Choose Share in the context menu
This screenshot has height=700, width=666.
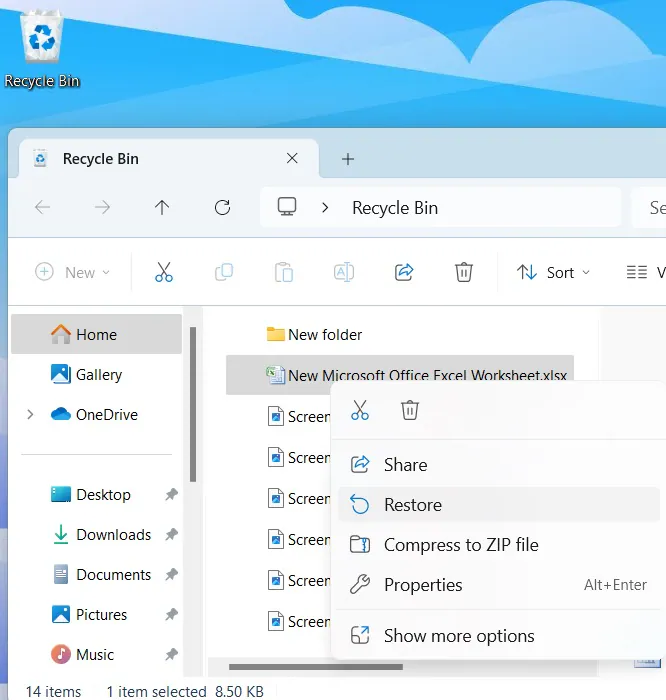[499, 465]
